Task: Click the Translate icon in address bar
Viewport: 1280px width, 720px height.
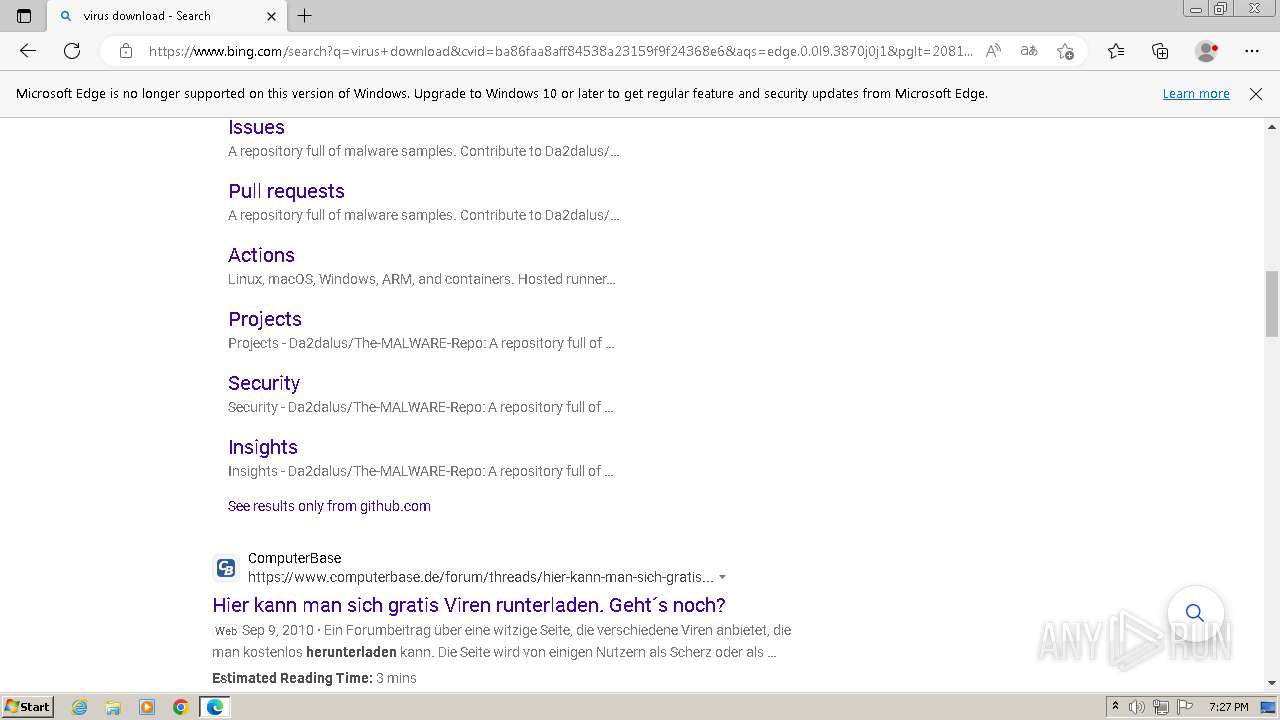Action: 1029,51
